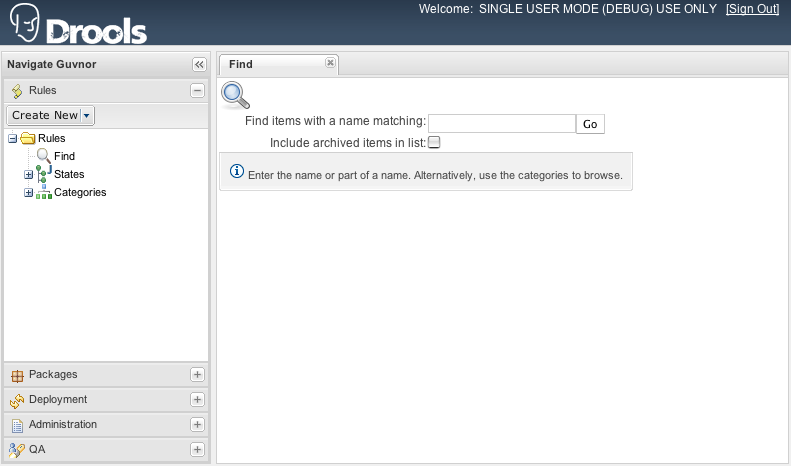791x466 pixels.
Task: Click the QA panel icon
Action: tap(17, 450)
